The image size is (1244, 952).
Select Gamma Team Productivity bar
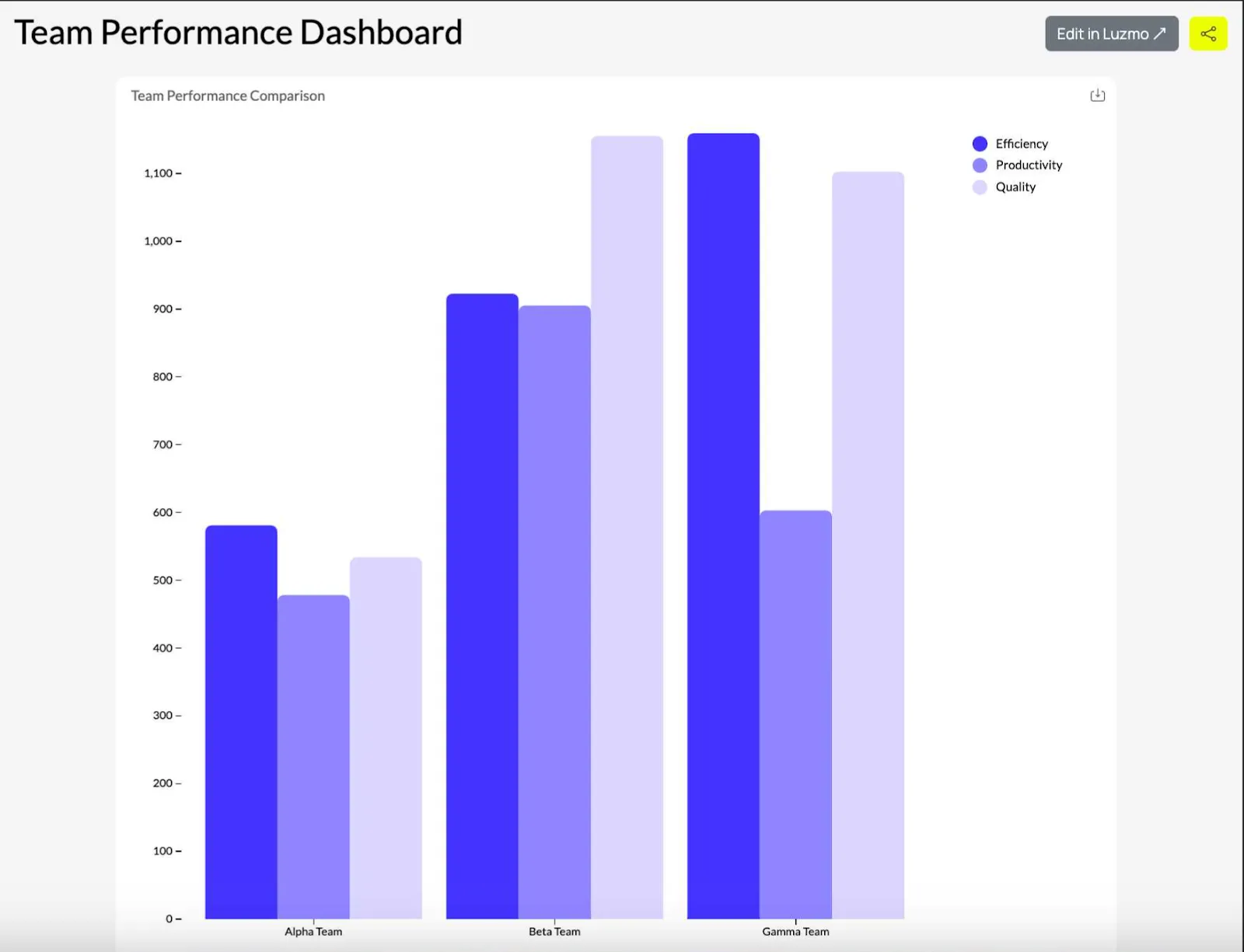click(x=795, y=715)
